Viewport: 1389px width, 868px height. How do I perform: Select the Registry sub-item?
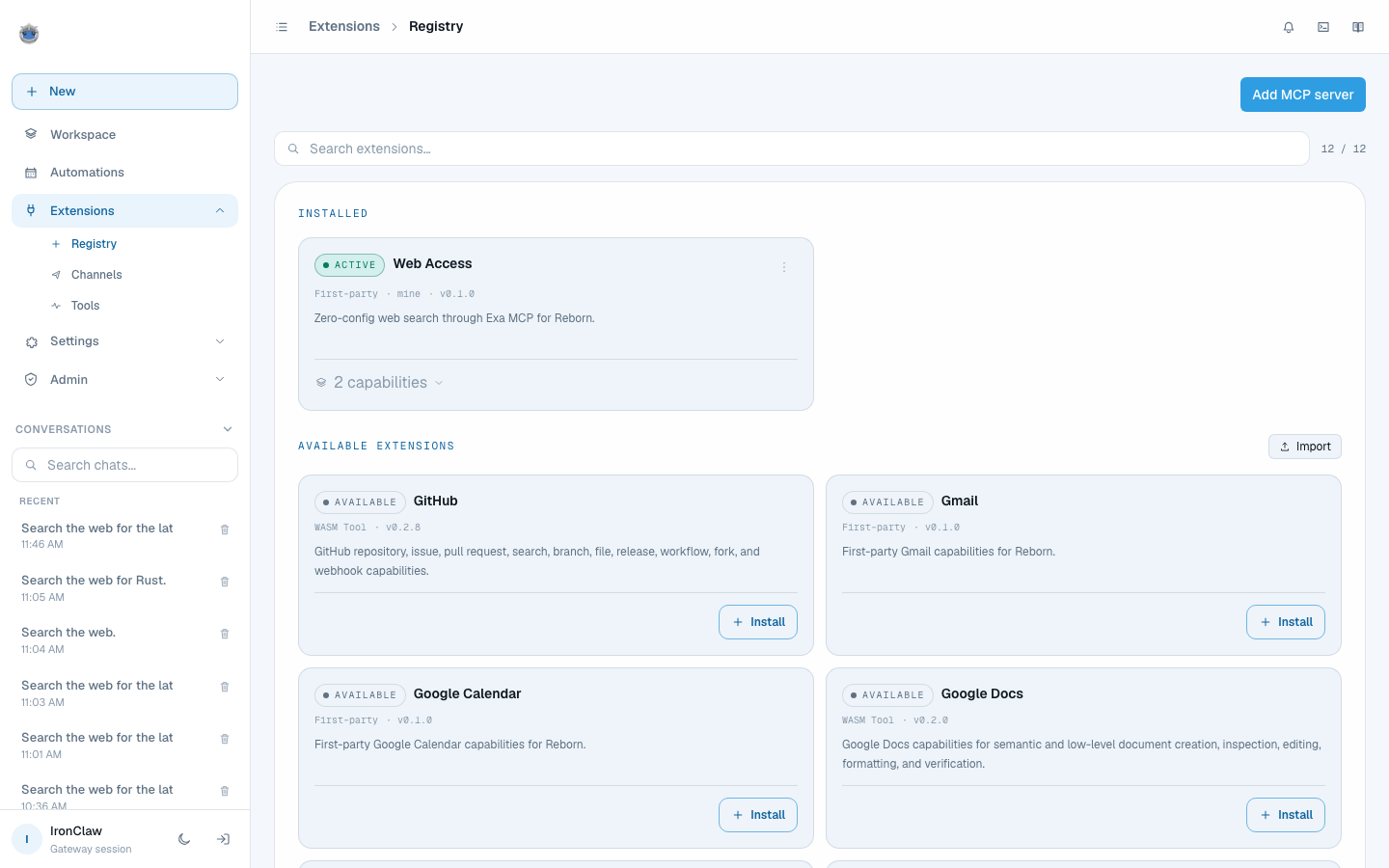coord(94,244)
